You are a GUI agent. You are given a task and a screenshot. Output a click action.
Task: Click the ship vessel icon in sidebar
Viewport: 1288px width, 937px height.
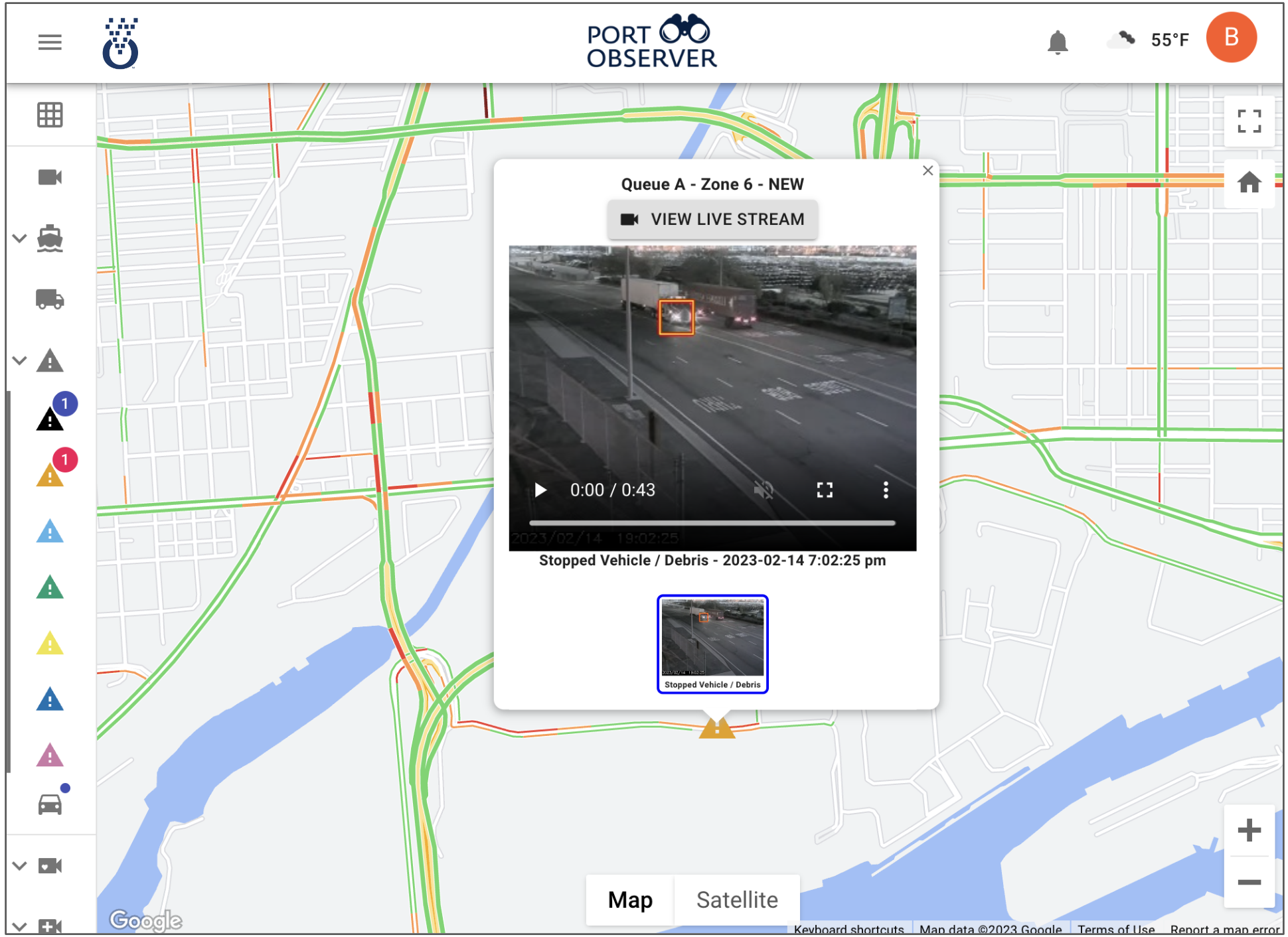(50, 238)
